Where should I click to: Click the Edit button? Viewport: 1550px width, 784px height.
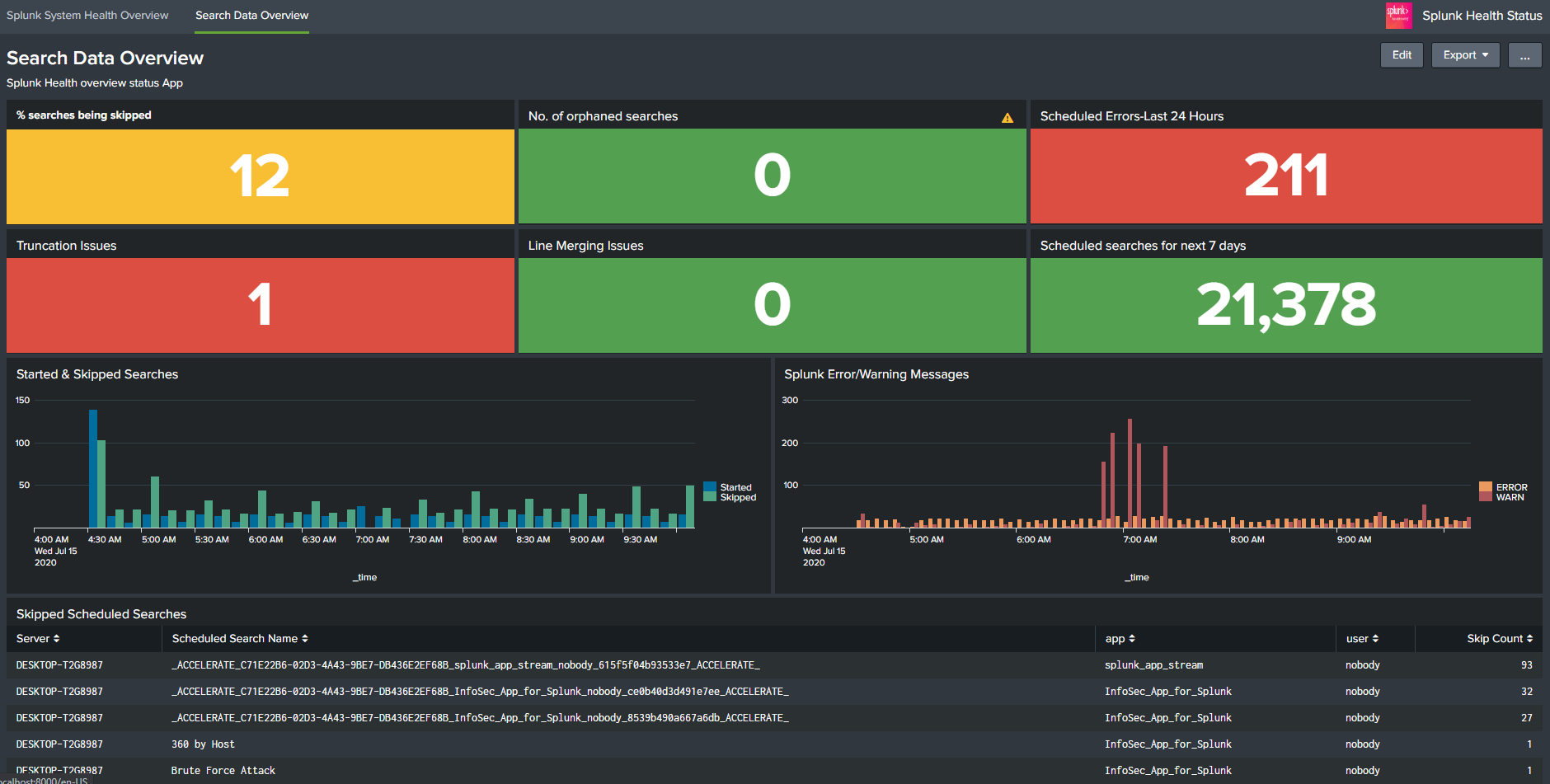pyautogui.click(x=1402, y=54)
